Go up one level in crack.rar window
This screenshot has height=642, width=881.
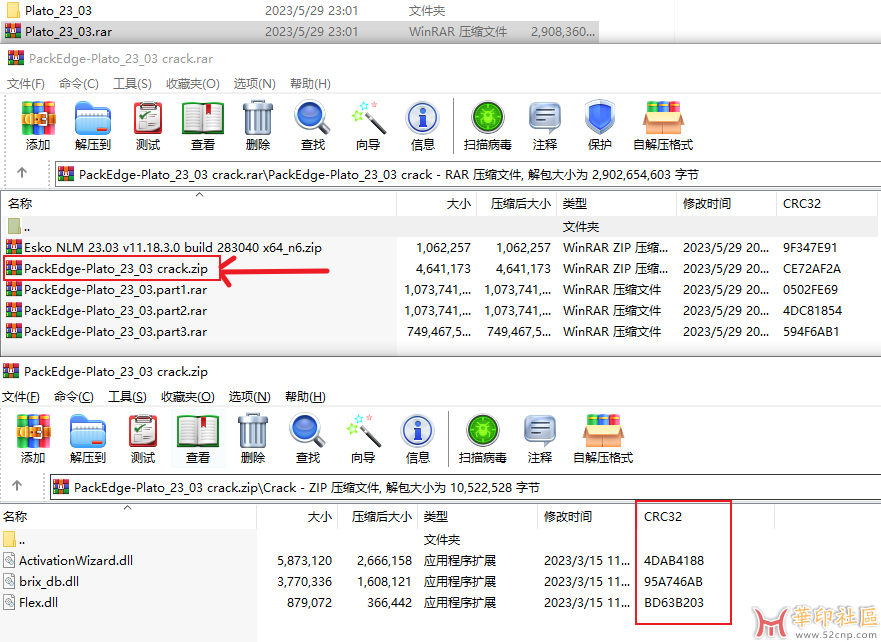tap(22, 173)
